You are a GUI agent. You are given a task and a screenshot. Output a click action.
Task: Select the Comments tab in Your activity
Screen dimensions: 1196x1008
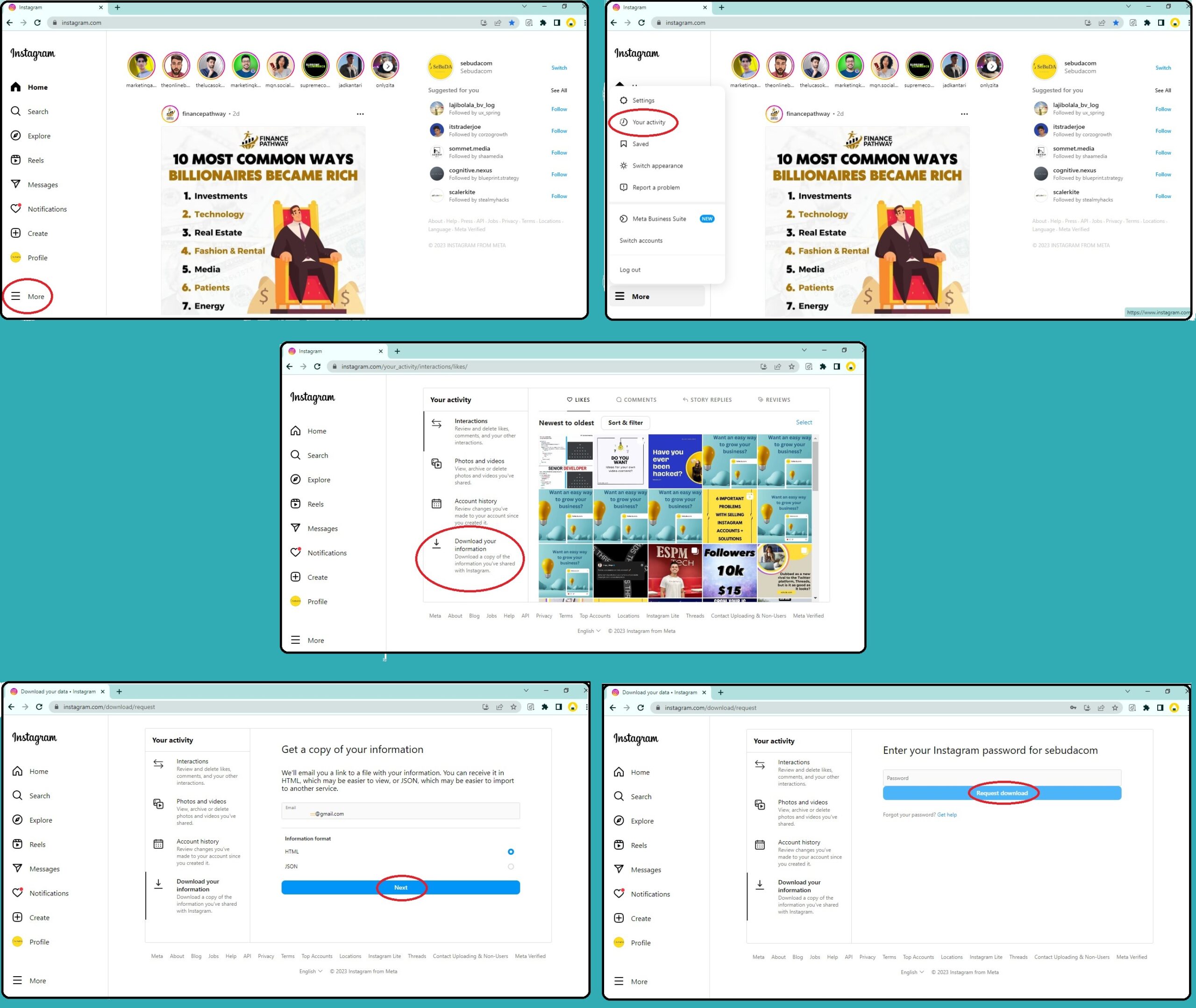(636, 399)
